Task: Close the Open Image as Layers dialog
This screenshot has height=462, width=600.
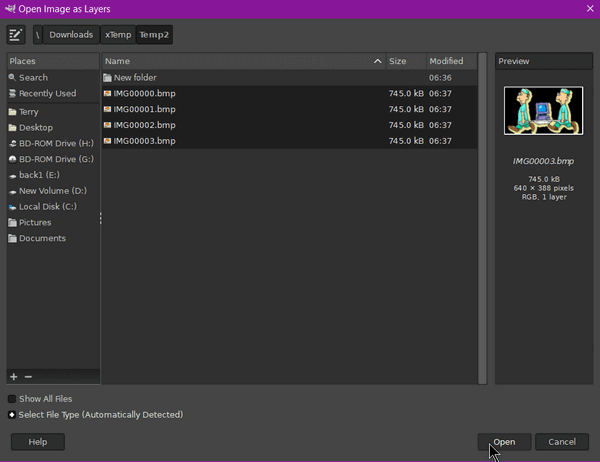Action: (x=590, y=8)
